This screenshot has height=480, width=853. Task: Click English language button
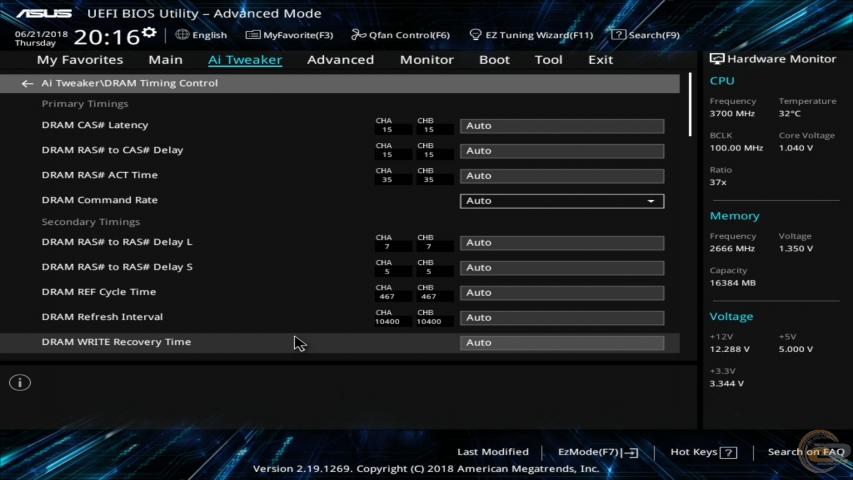tap(209, 35)
